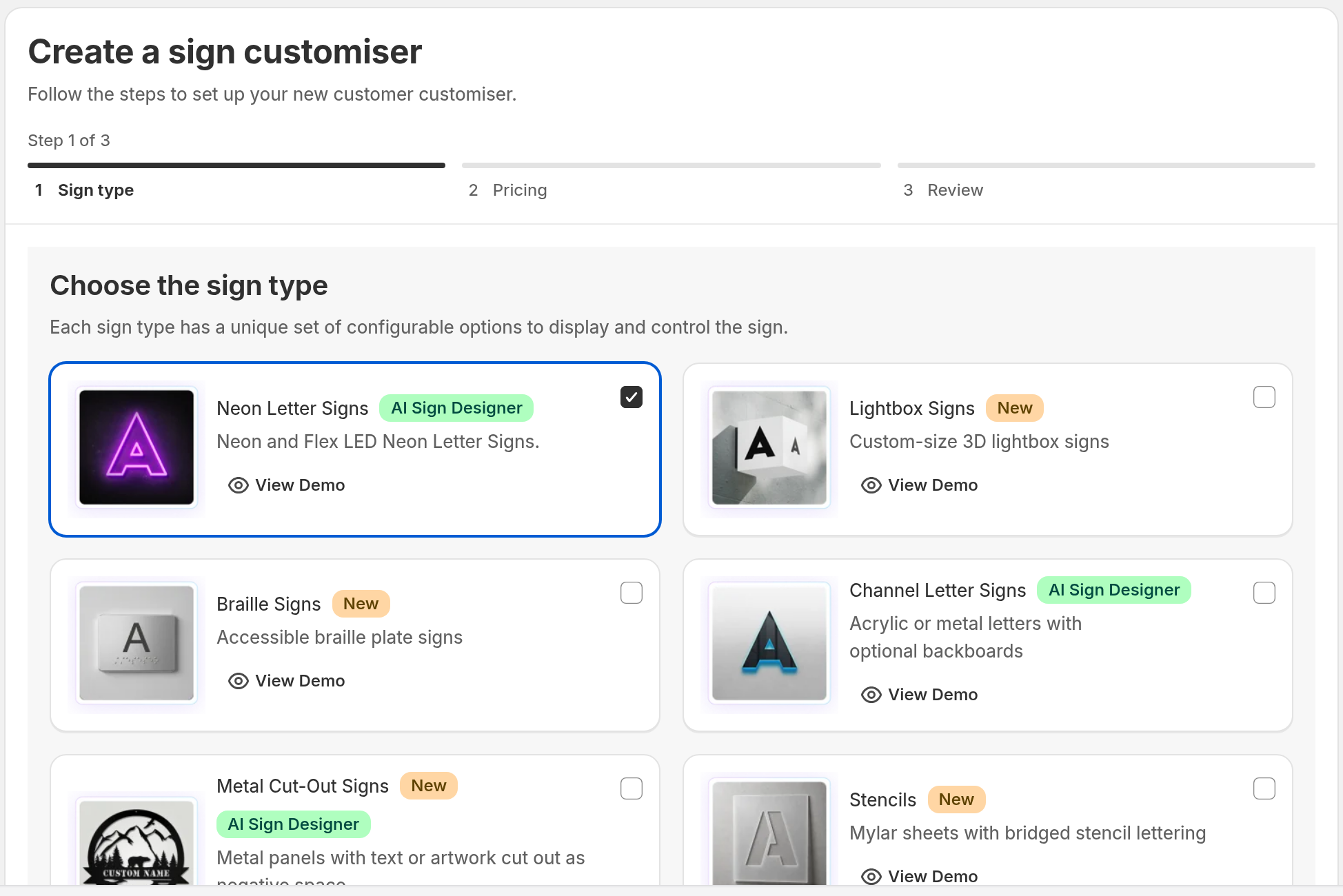Screen dimensions: 1343x896
Task: Click the New badge beside Metal Cut-Out Signs
Action: (x=429, y=786)
